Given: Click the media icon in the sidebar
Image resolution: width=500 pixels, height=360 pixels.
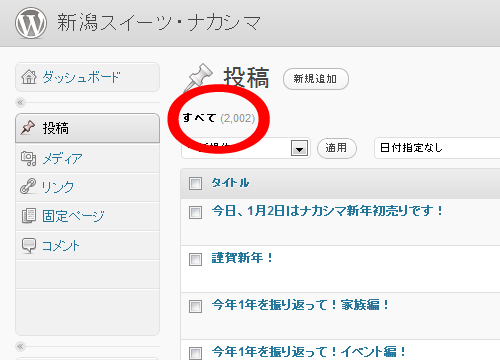Looking at the screenshot, I should [28, 158].
